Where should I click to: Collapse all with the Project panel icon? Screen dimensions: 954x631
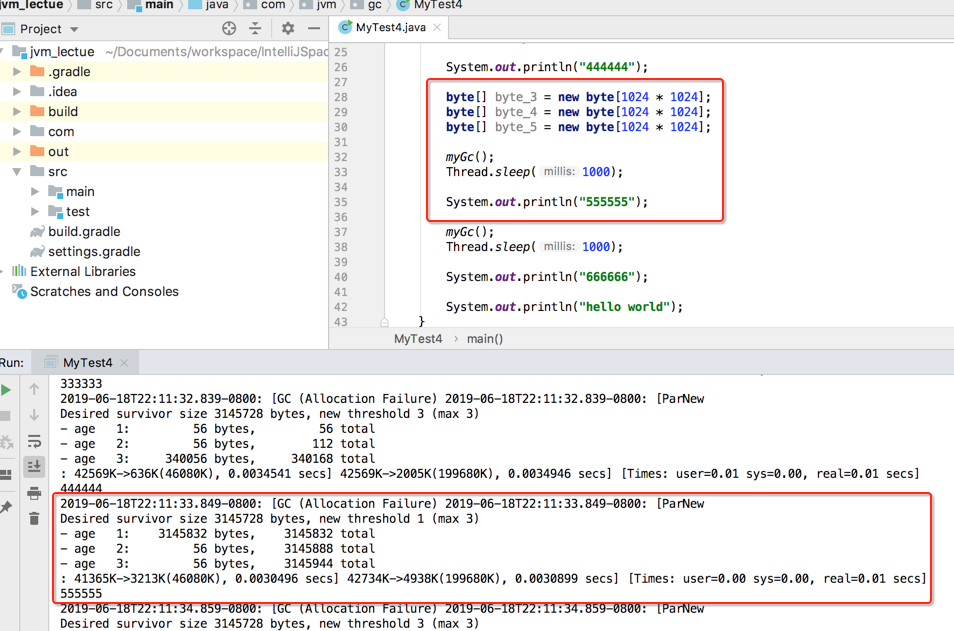pyautogui.click(x=255, y=29)
